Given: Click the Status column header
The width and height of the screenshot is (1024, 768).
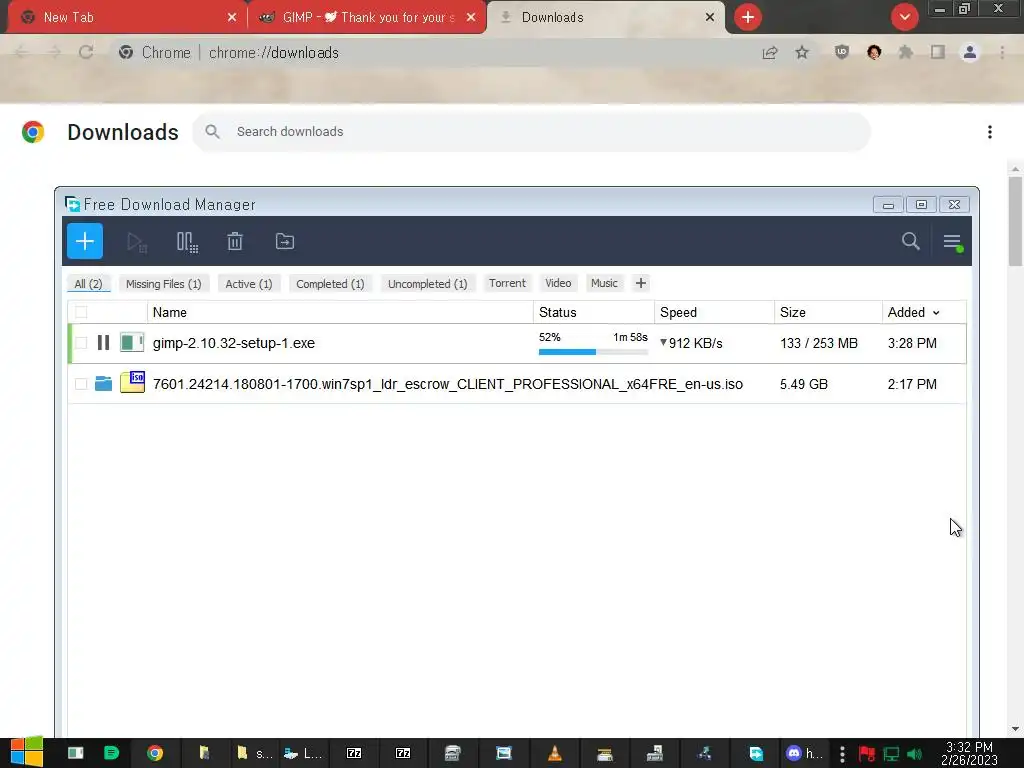Looking at the screenshot, I should coord(594,312).
